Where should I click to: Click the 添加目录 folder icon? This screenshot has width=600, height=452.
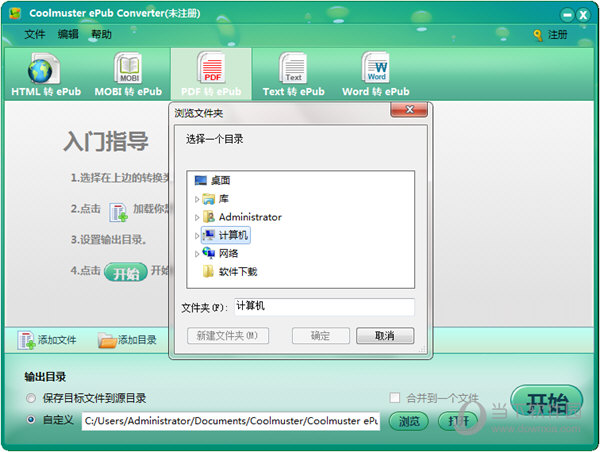(107, 340)
